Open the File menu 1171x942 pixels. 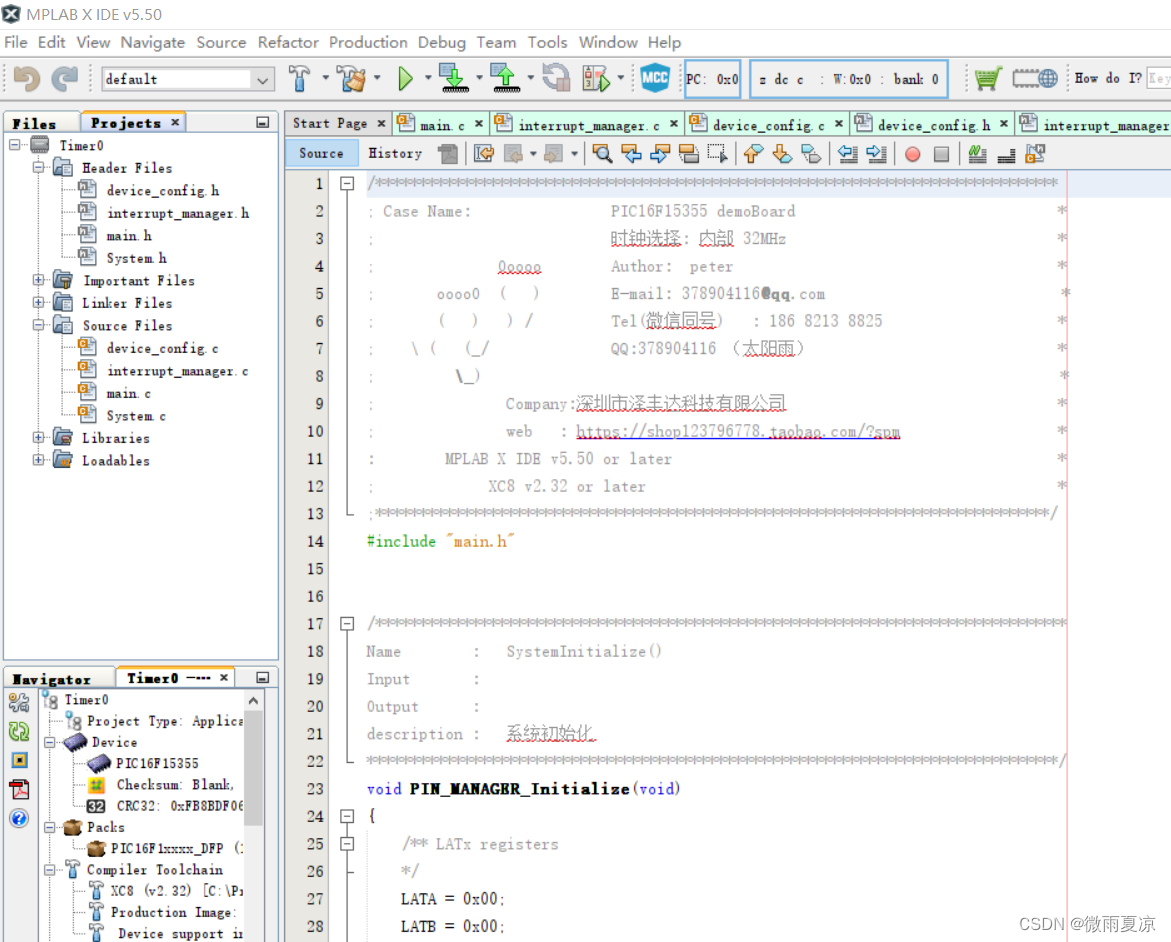pyautogui.click(x=16, y=43)
